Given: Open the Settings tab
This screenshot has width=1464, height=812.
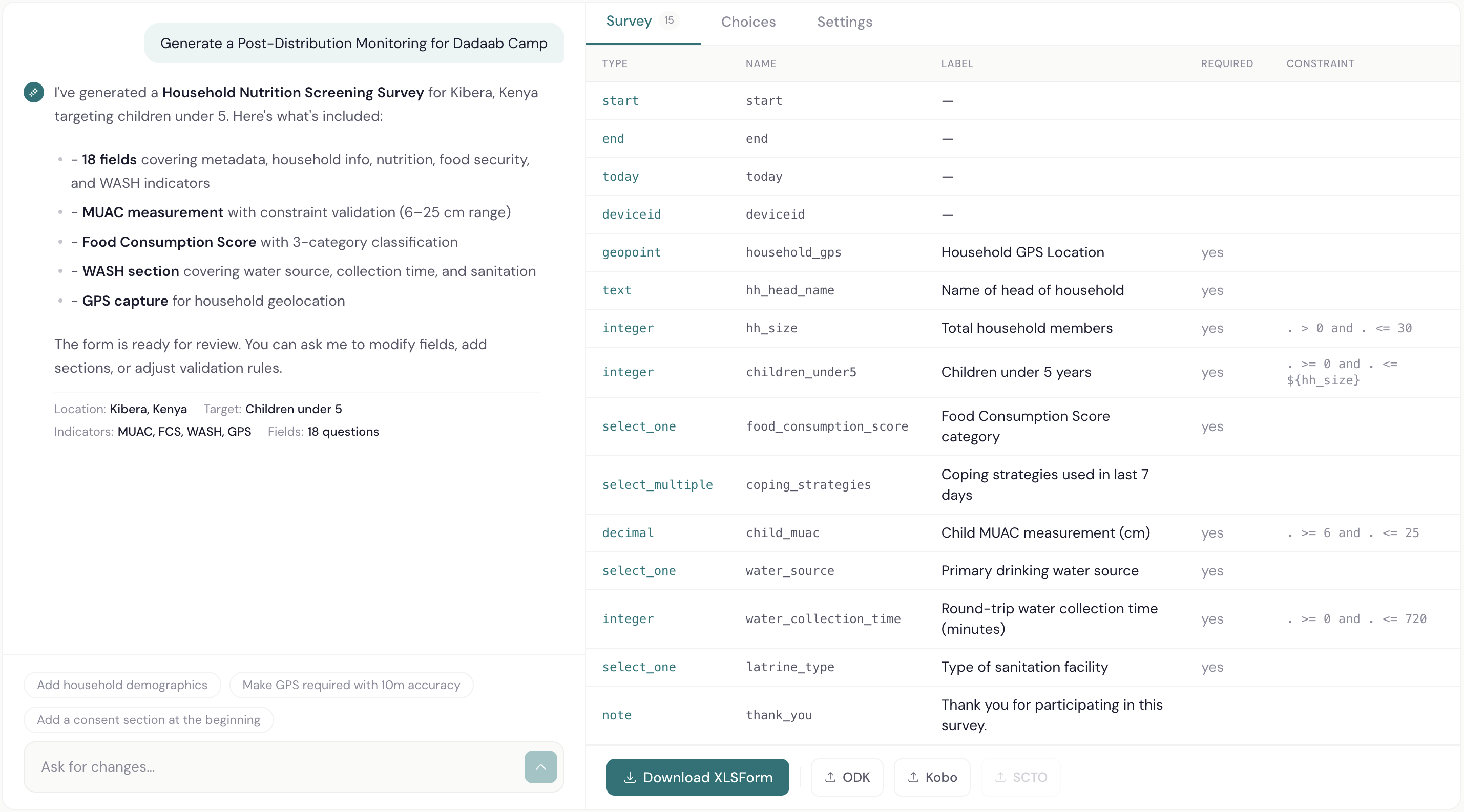Looking at the screenshot, I should pyautogui.click(x=845, y=22).
